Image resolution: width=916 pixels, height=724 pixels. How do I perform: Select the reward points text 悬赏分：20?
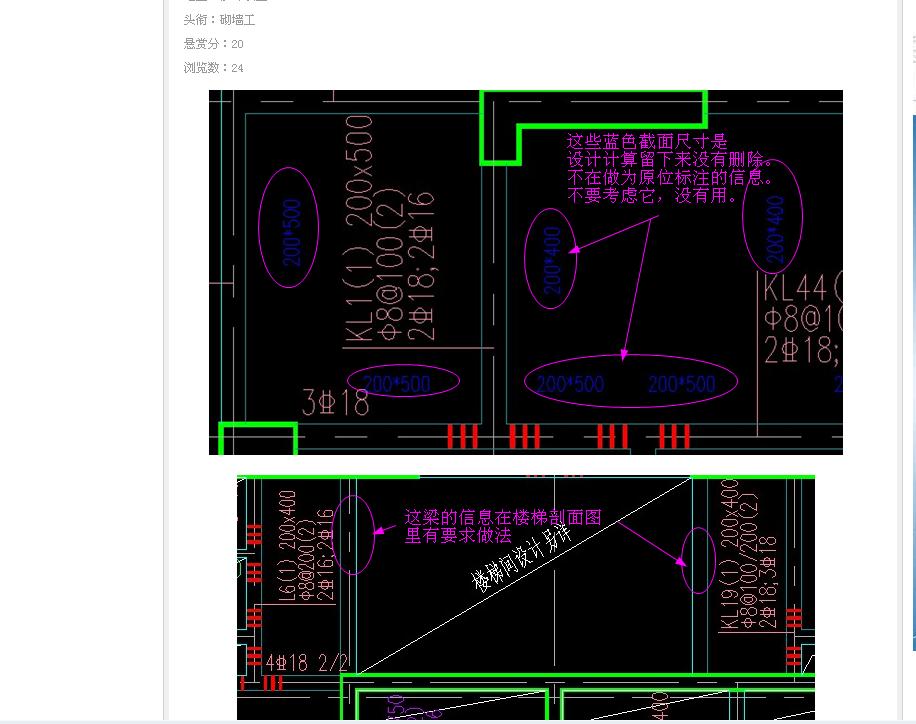(213, 44)
